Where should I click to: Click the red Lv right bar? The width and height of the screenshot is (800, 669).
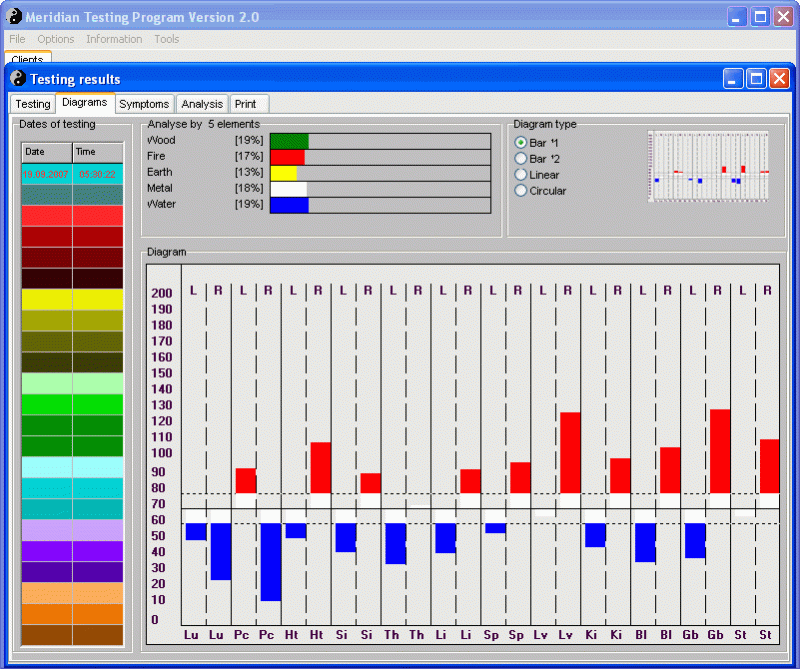[570, 453]
